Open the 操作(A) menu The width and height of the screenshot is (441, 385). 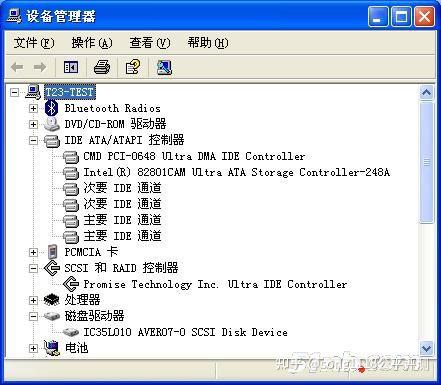click(92, 43)
